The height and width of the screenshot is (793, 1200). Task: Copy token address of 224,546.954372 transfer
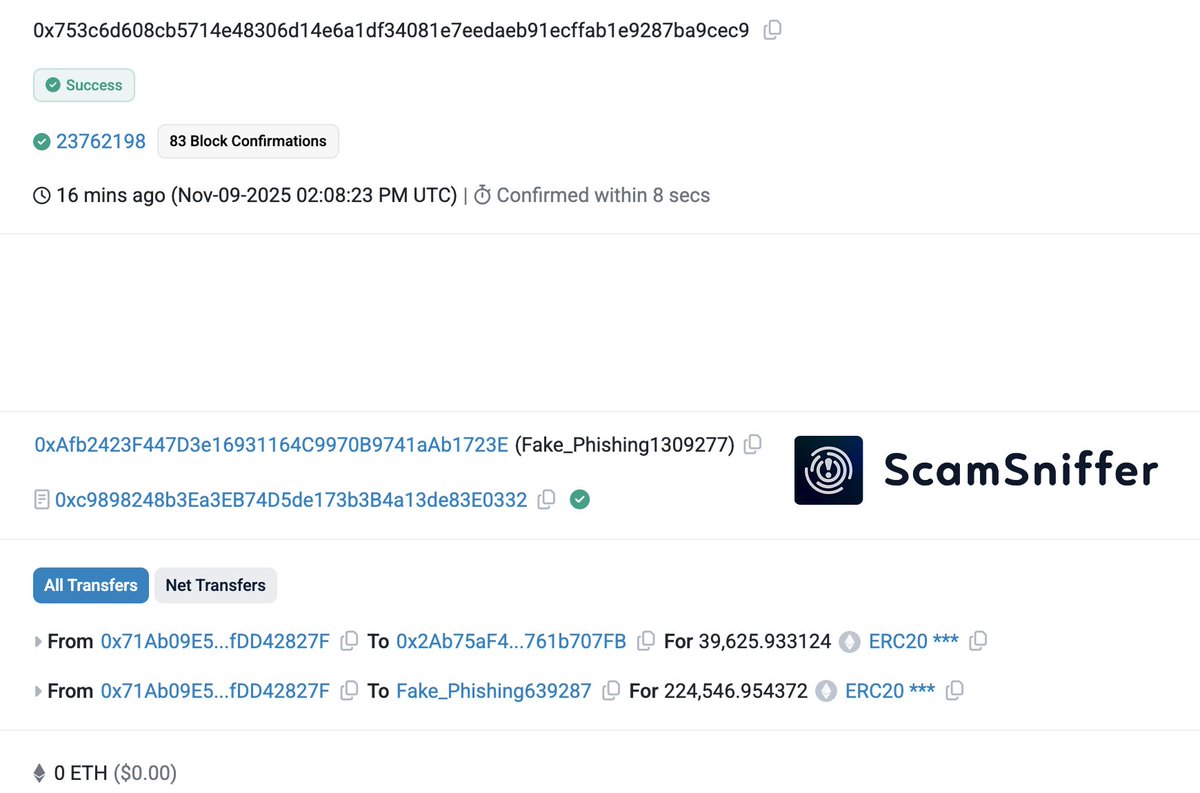(955, 691)
